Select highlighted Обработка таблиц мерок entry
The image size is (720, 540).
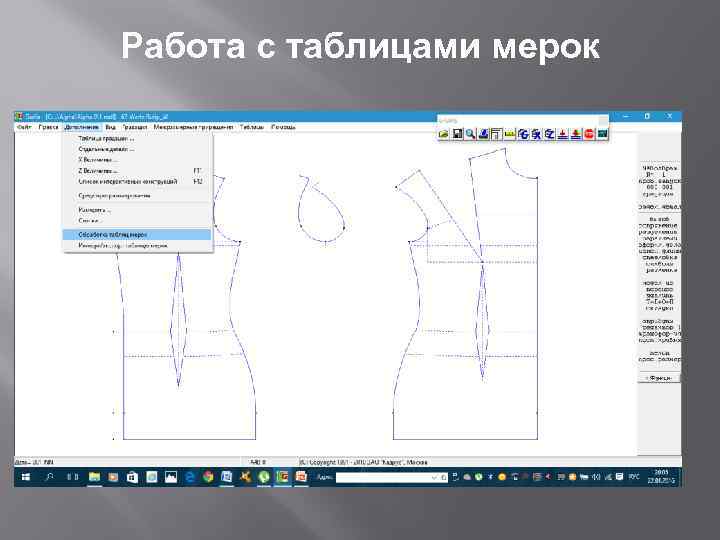(x=137, y=235)
